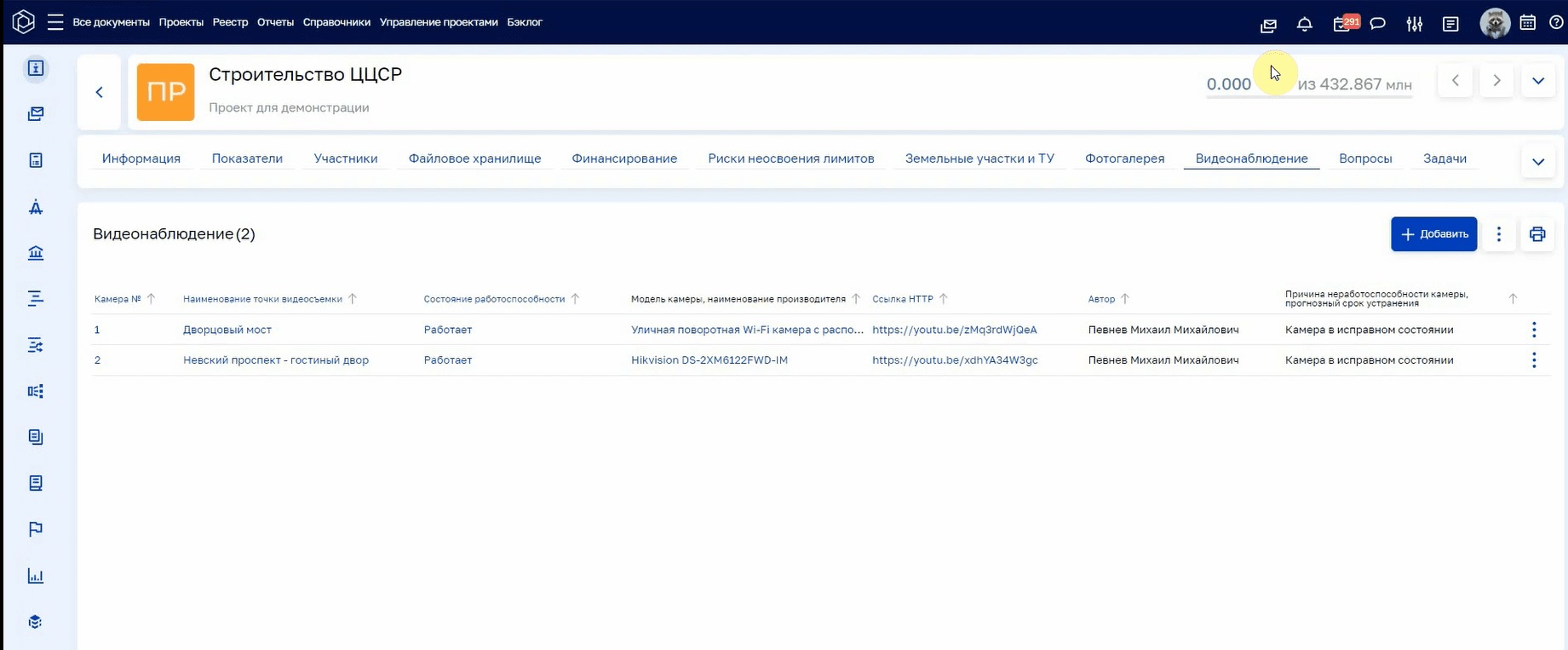Open the chat bubble icon in header

pos(1377,24)
